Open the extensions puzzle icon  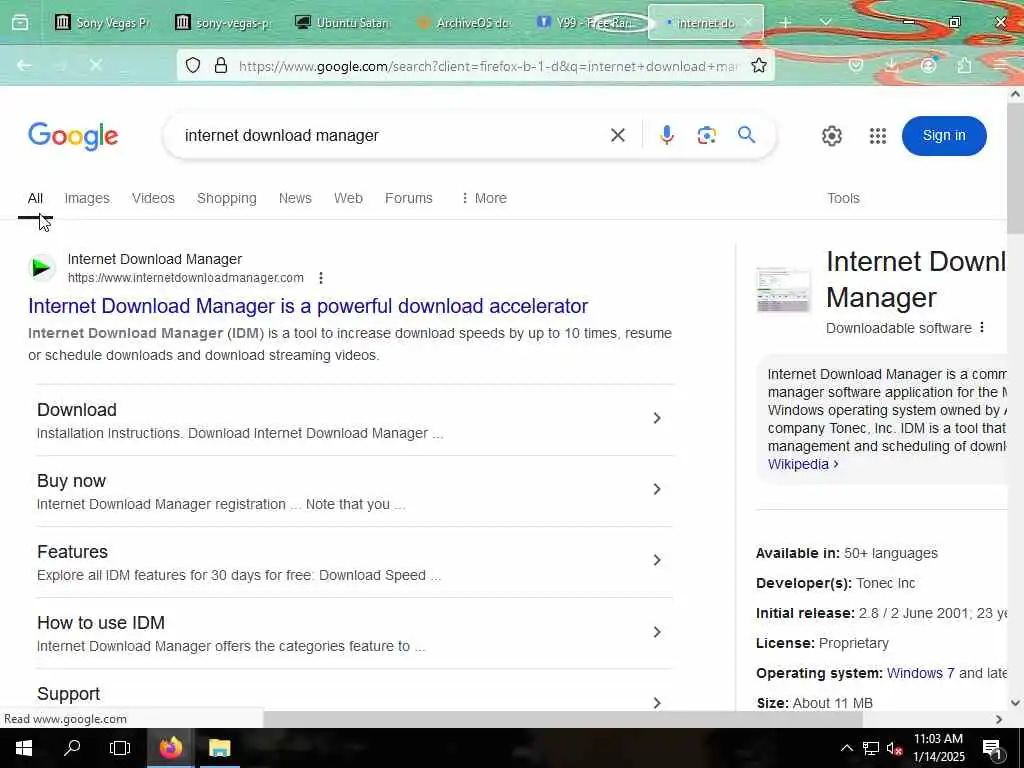click(964, 65)
